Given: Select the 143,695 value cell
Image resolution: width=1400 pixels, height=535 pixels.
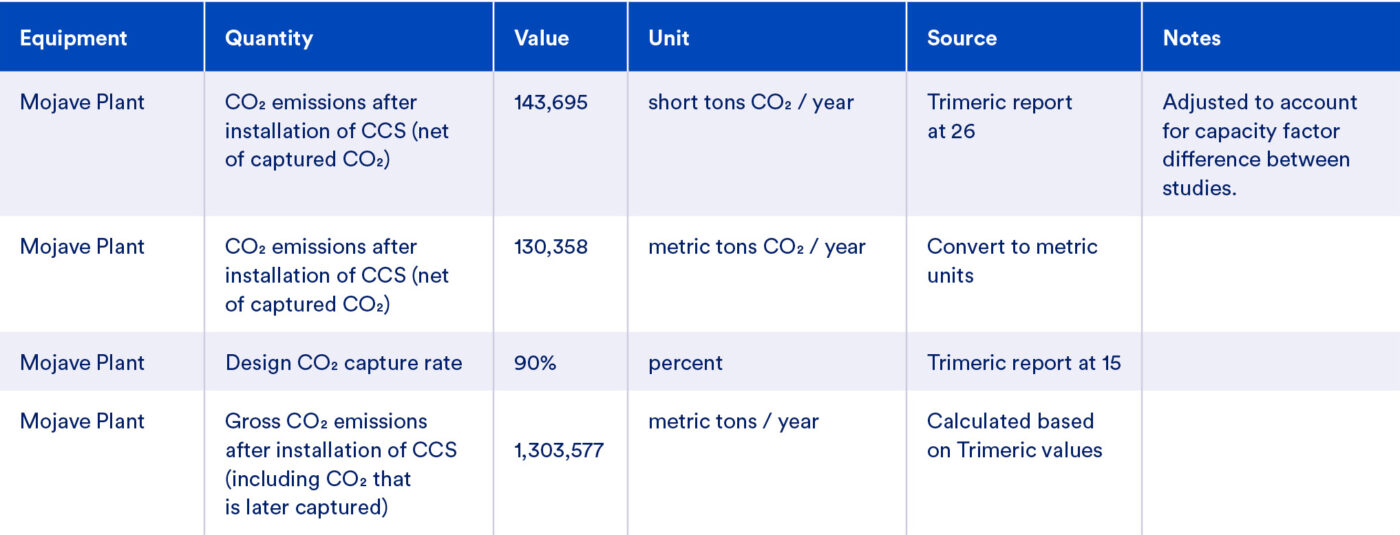Looking at the screenshot, I should pos(550,102).
